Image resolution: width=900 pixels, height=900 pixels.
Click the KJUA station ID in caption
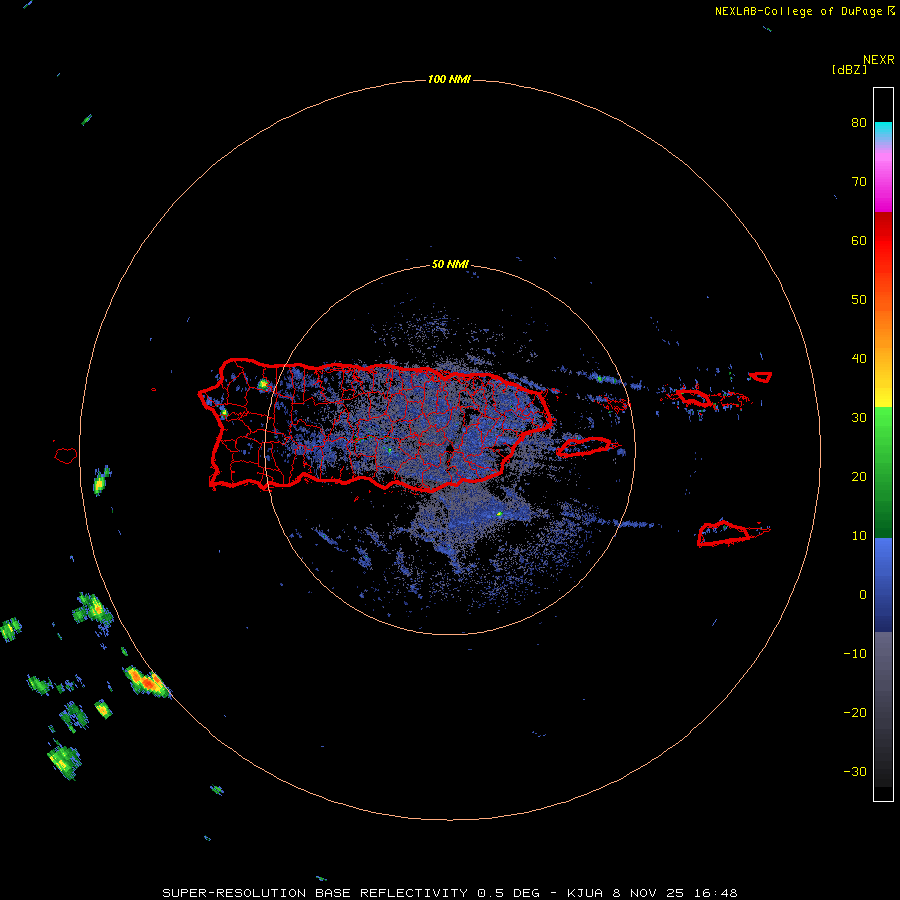(x=587, y=893)
